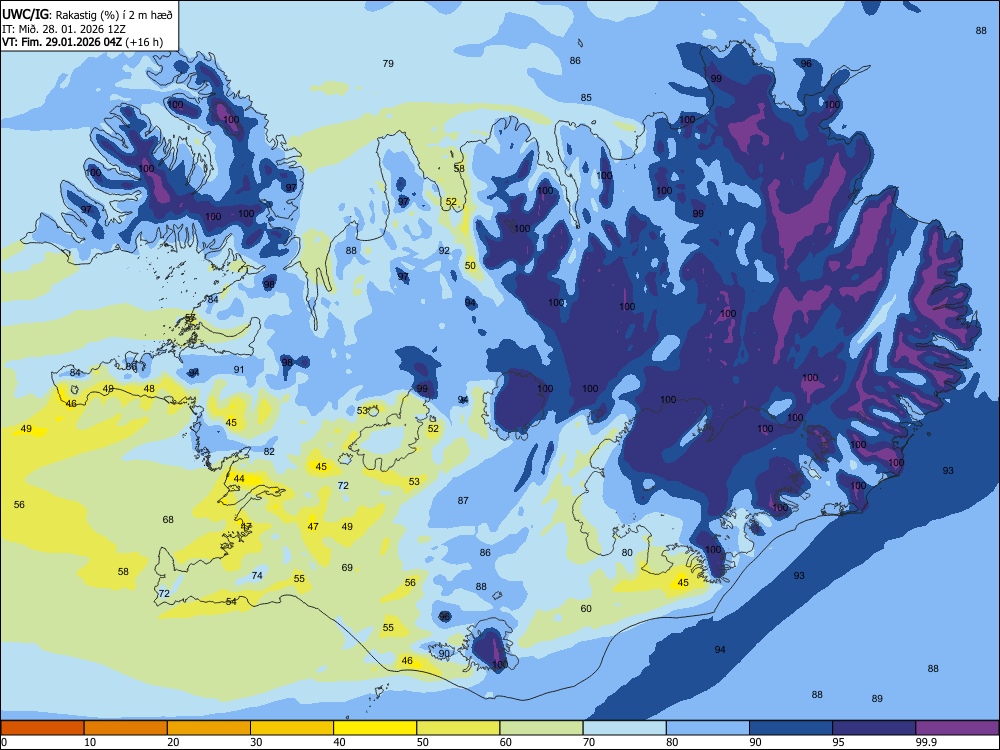Click the legend tick label '30'

[256, 742]
